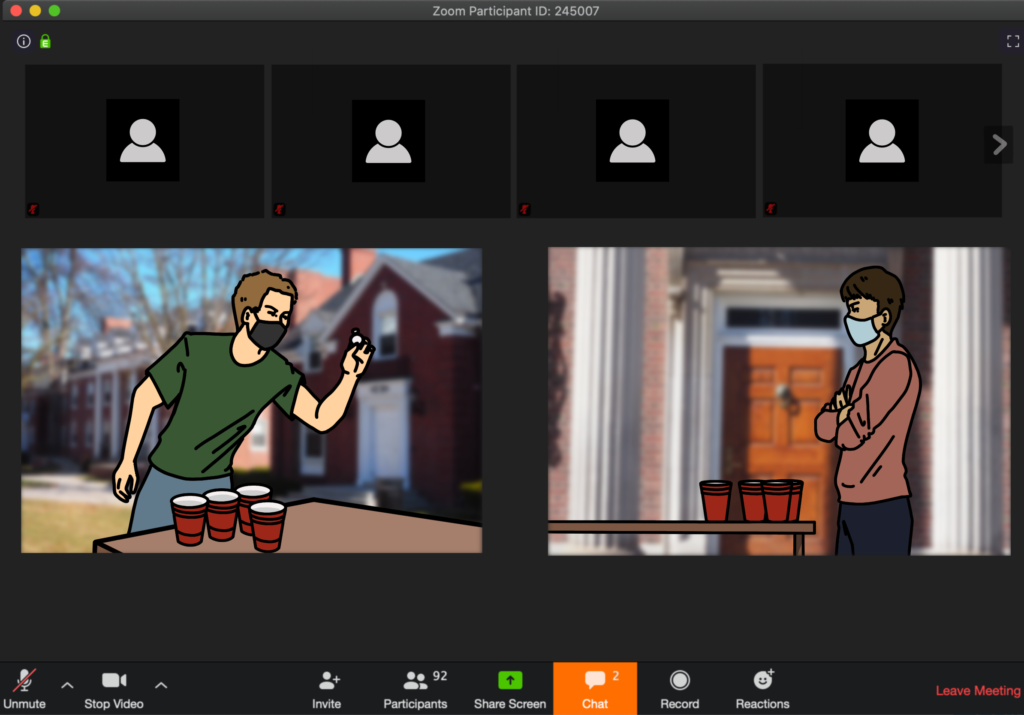This screenshot has width=1024, height=715.
Task: Click Leave Meeting
Action: click(x=978, y=690)
